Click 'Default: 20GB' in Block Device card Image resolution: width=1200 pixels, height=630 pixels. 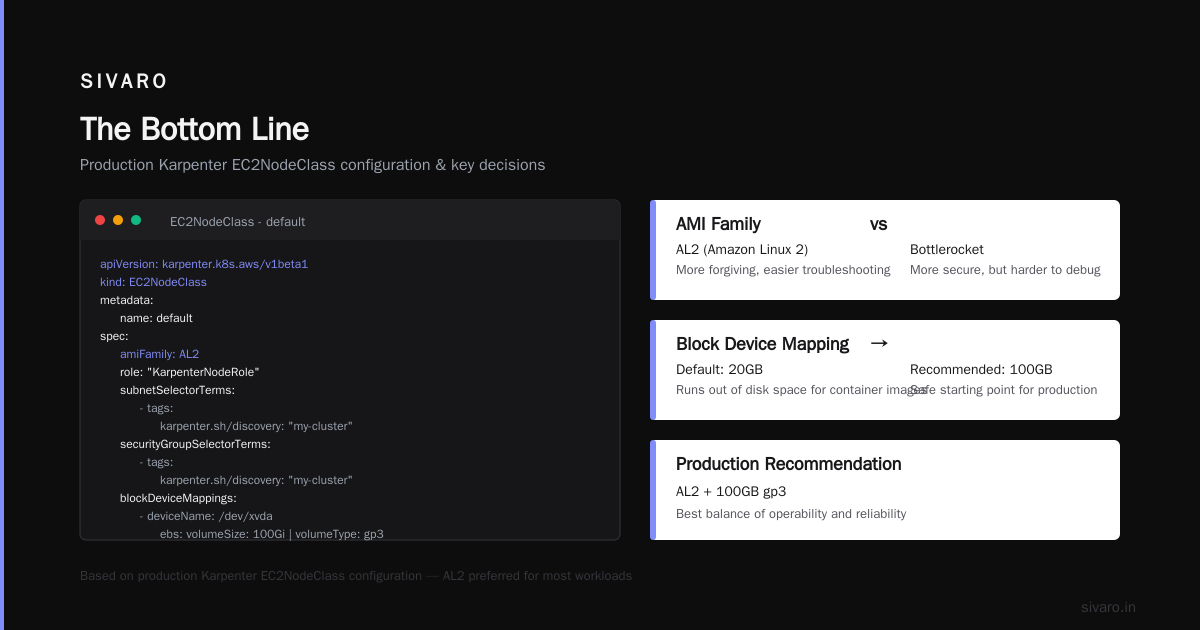point(719,369)
